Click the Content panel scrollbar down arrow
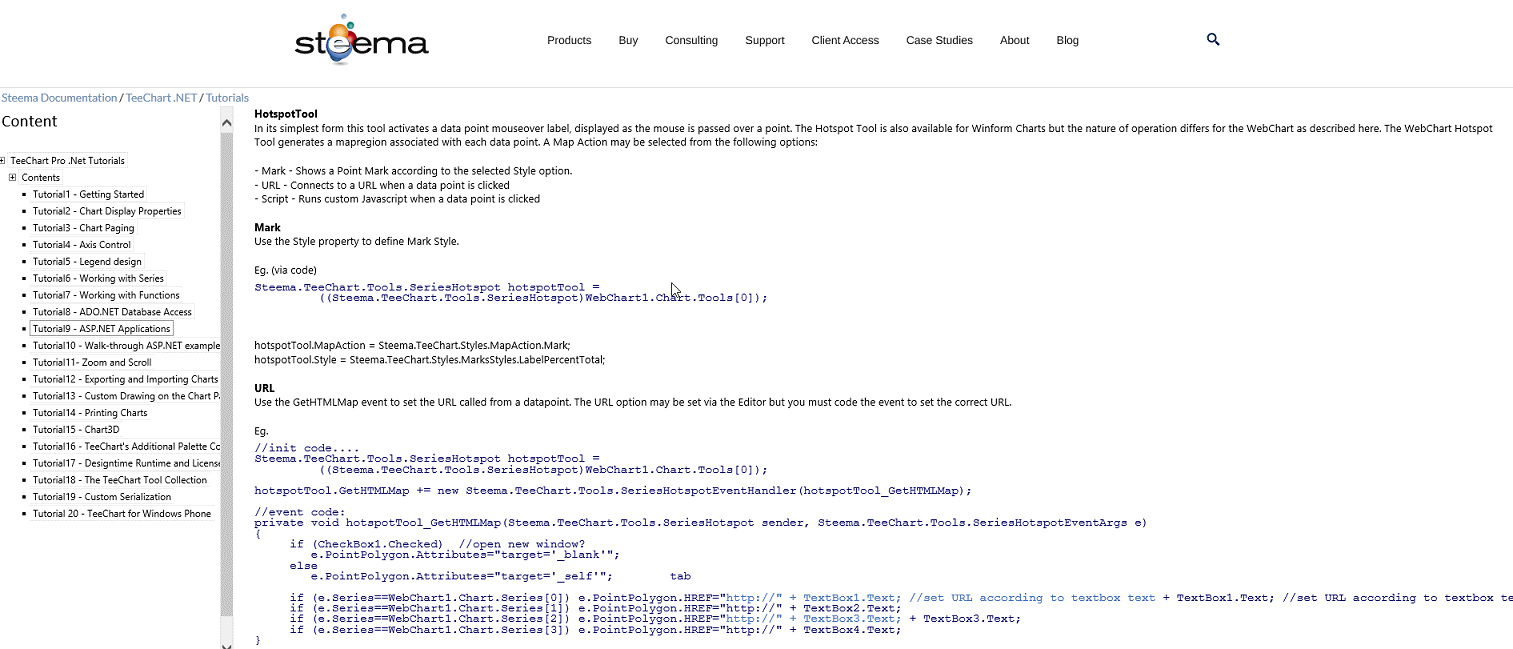The width and height of the screenshot is (1513, 649). 227,643
